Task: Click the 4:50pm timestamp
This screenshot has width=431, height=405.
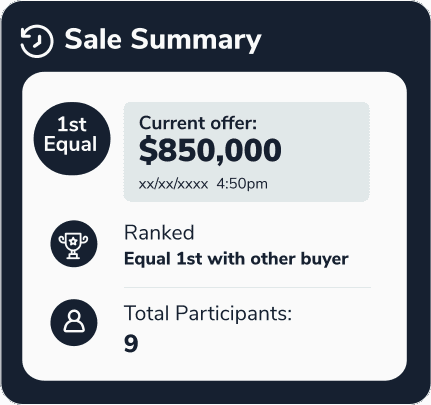Action: (242, 184)
